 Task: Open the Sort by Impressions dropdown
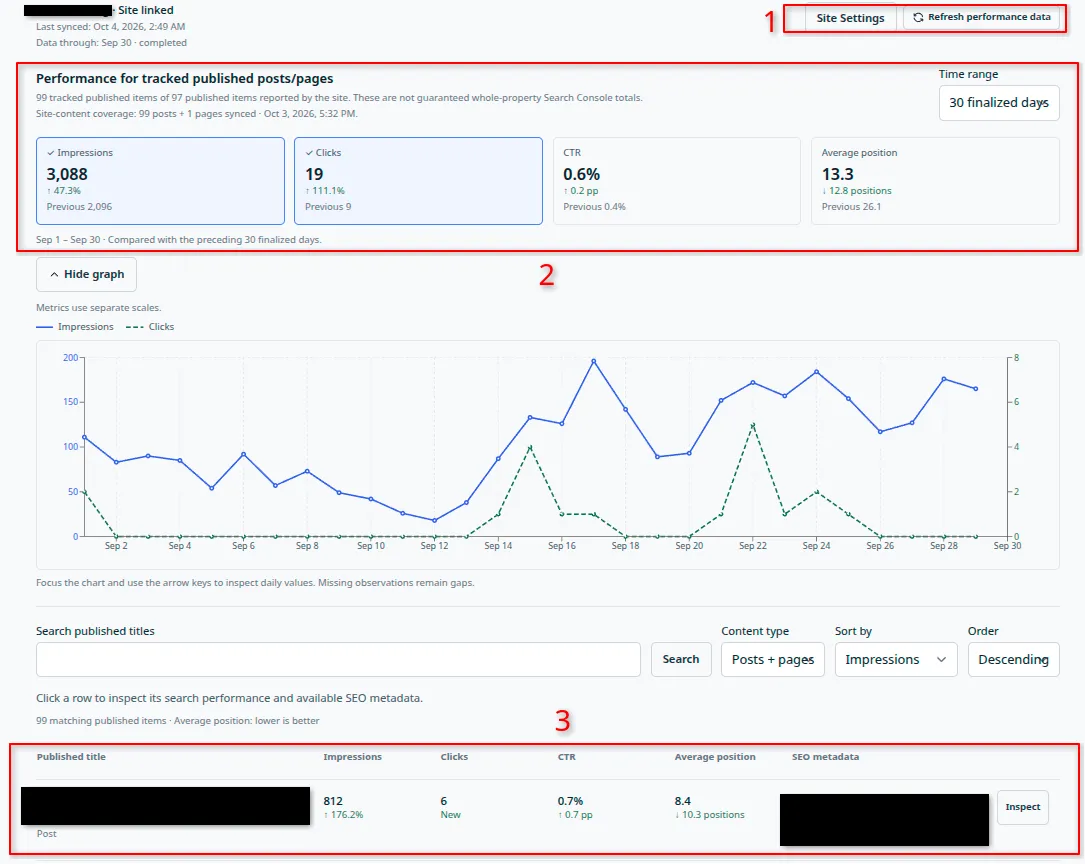[x=896, y=659]
